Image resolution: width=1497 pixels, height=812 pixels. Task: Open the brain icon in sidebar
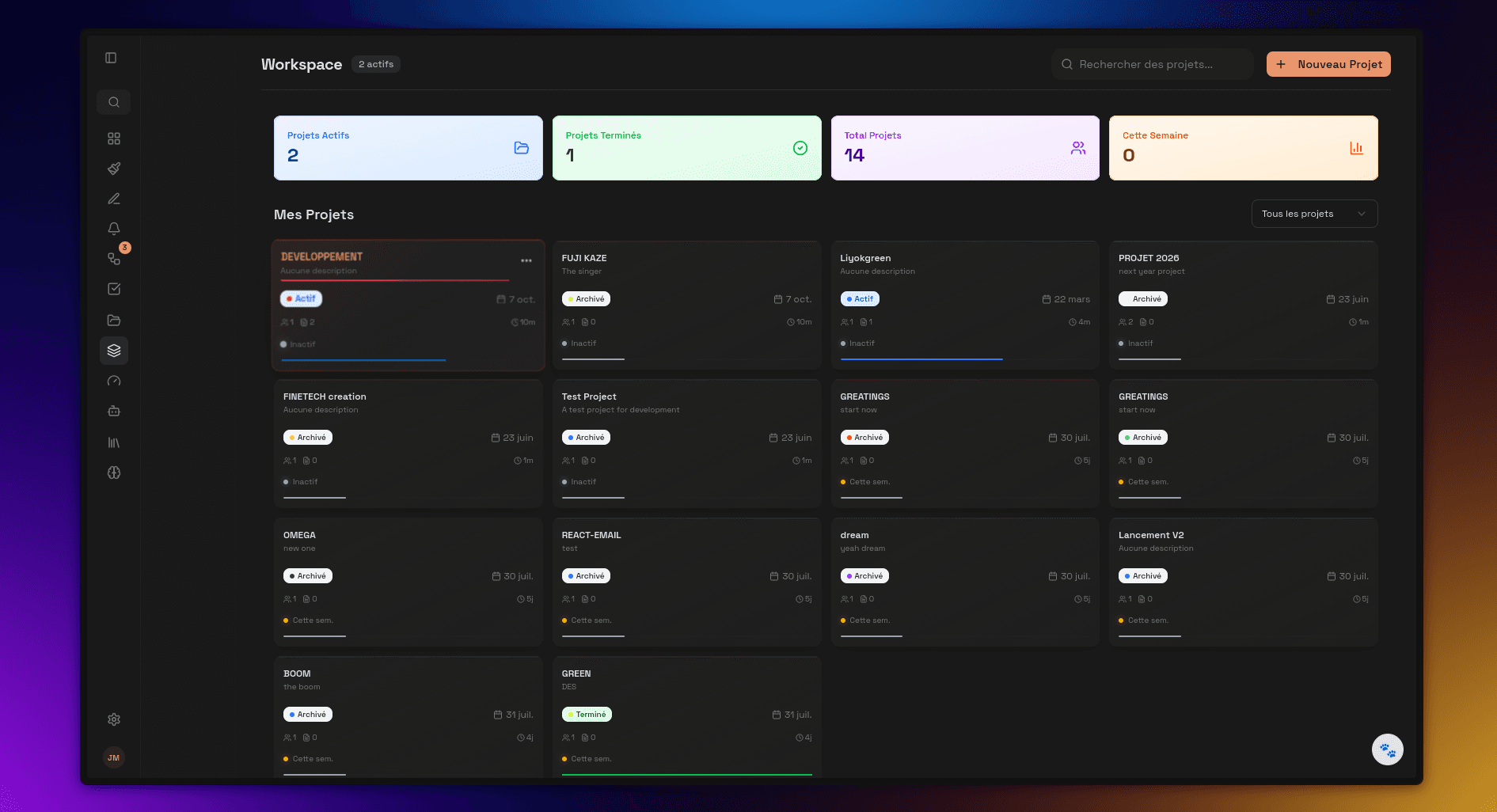point(114,472)
